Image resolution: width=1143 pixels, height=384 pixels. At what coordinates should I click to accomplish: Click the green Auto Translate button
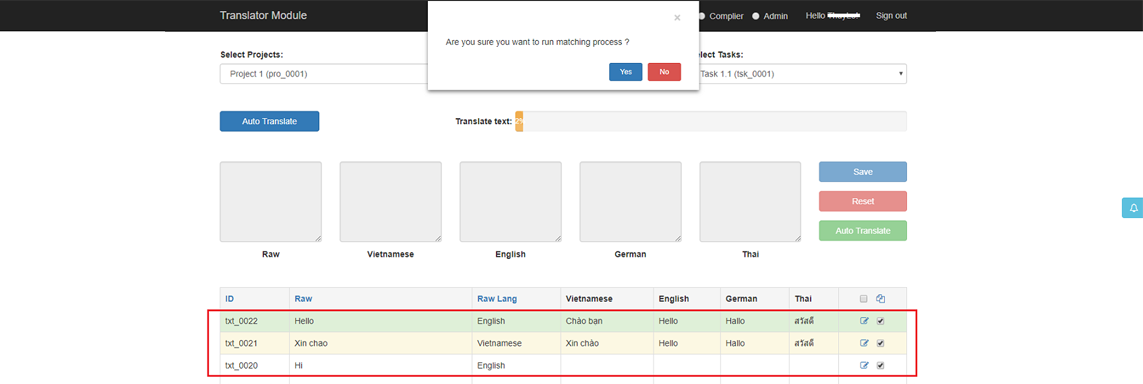tap(863, 230)
